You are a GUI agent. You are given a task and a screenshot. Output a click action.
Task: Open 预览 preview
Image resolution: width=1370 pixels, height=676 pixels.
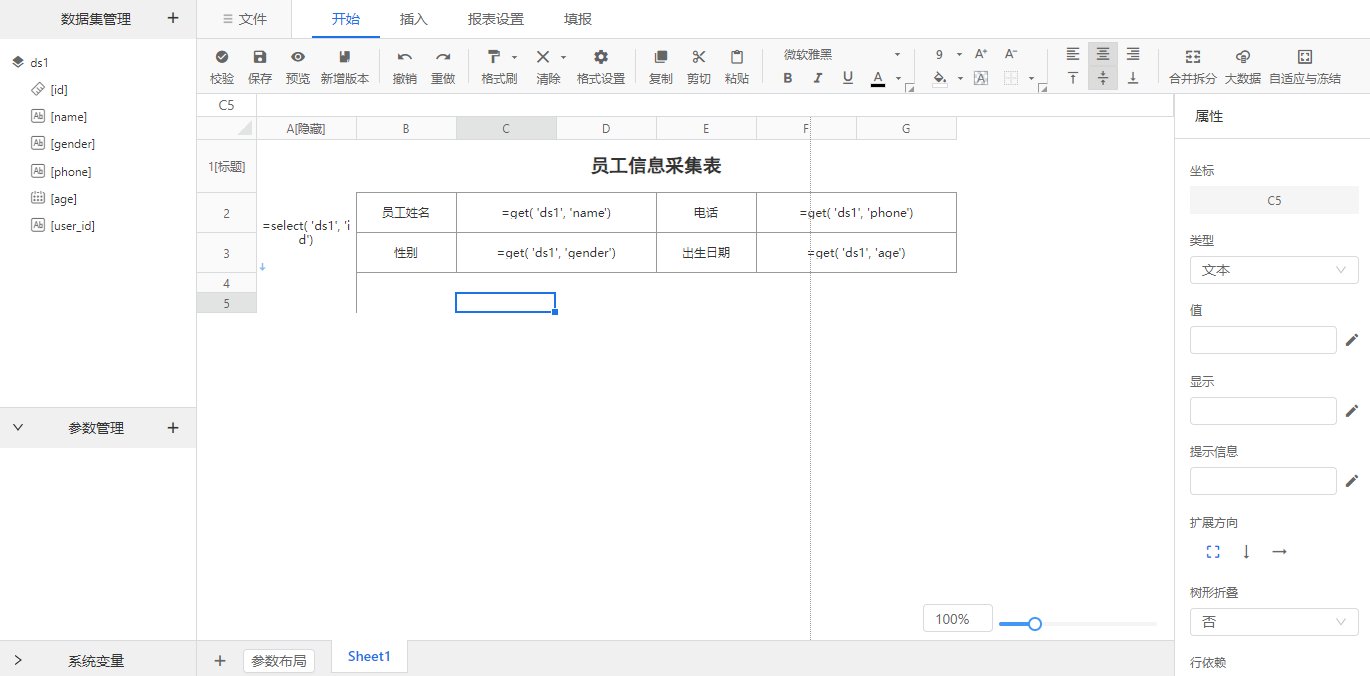298,57
